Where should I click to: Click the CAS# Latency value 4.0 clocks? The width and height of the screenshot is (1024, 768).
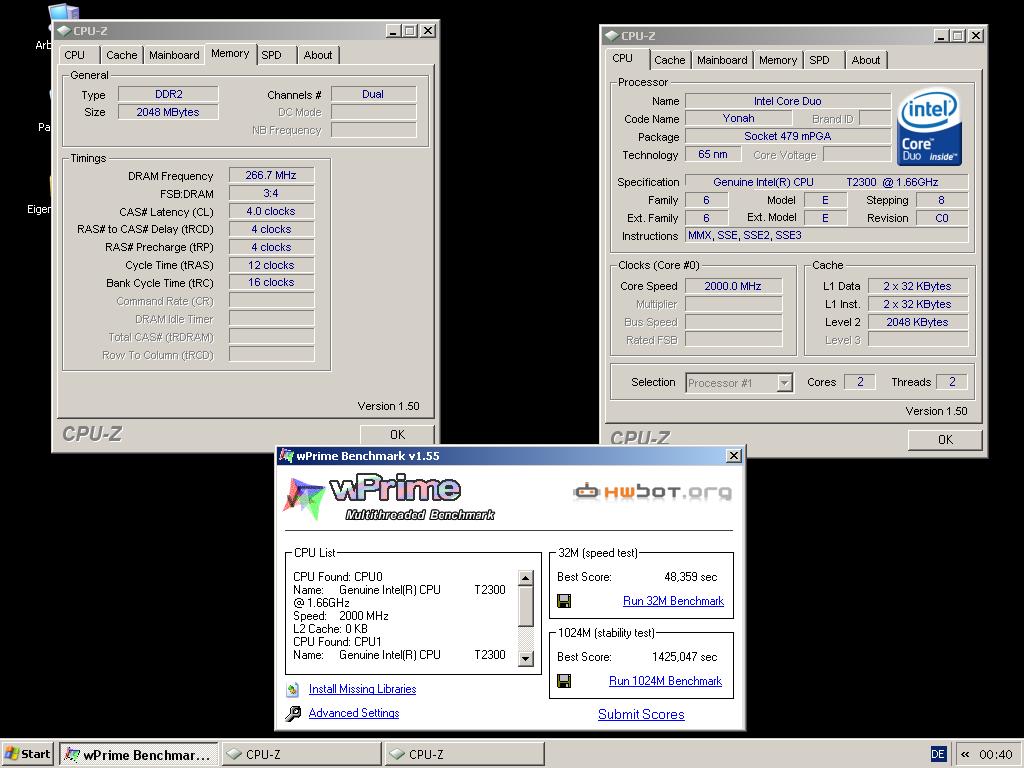coord(271,211)
